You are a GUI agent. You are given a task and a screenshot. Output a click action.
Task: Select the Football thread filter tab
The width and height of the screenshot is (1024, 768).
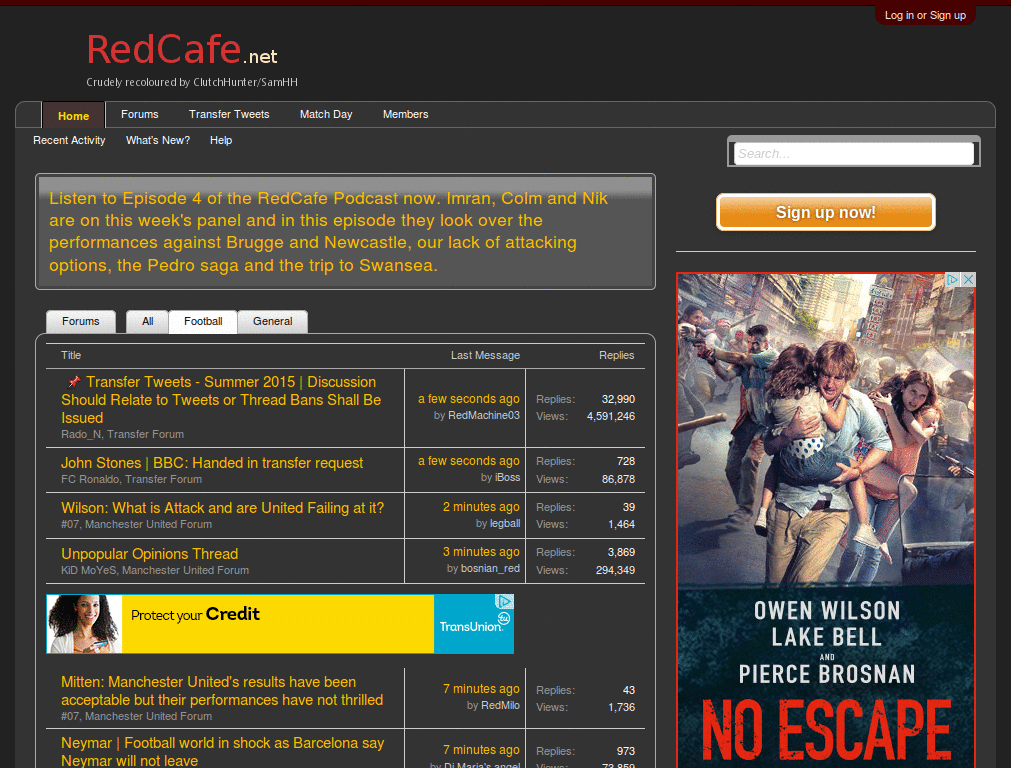coord(203,321)
